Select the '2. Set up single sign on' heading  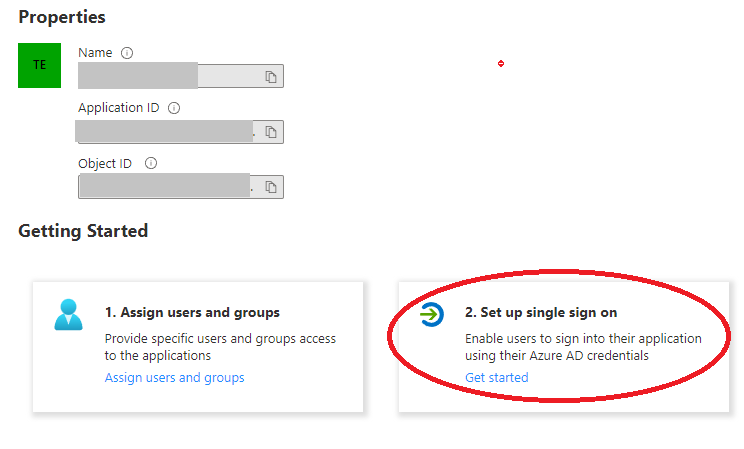click(x=541, y=313)
